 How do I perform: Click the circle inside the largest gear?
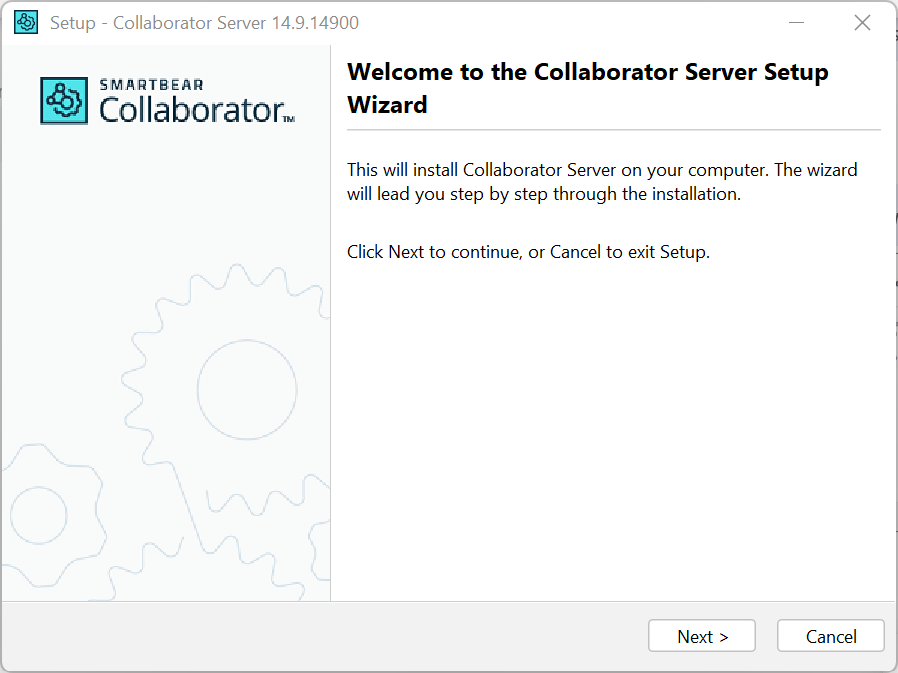pos(247,390)
